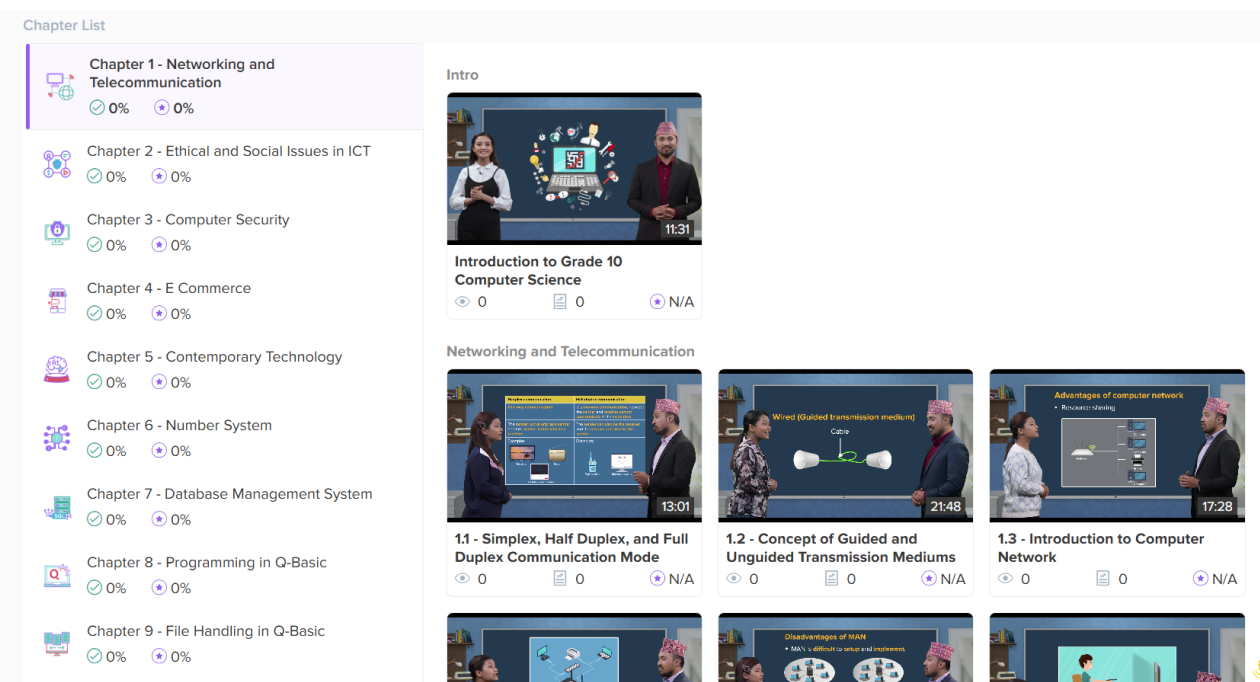Click views eye icon under Introduction video
Screen dimensions: 1260x682
point(462,302)
